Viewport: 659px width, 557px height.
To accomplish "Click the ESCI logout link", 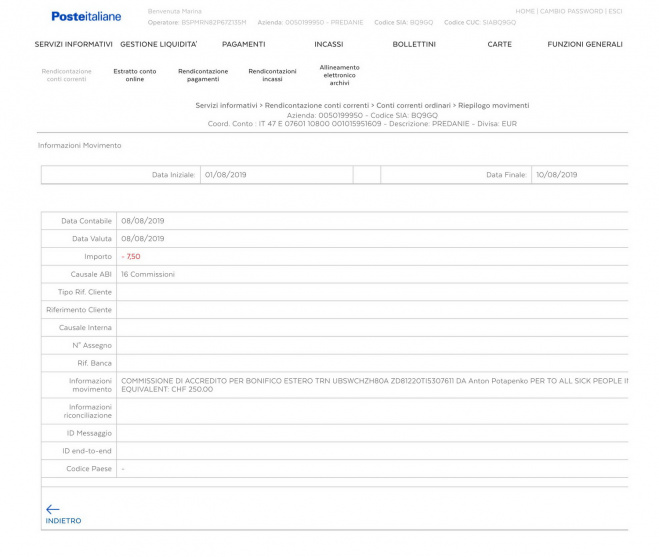I will tap(616, 11).
